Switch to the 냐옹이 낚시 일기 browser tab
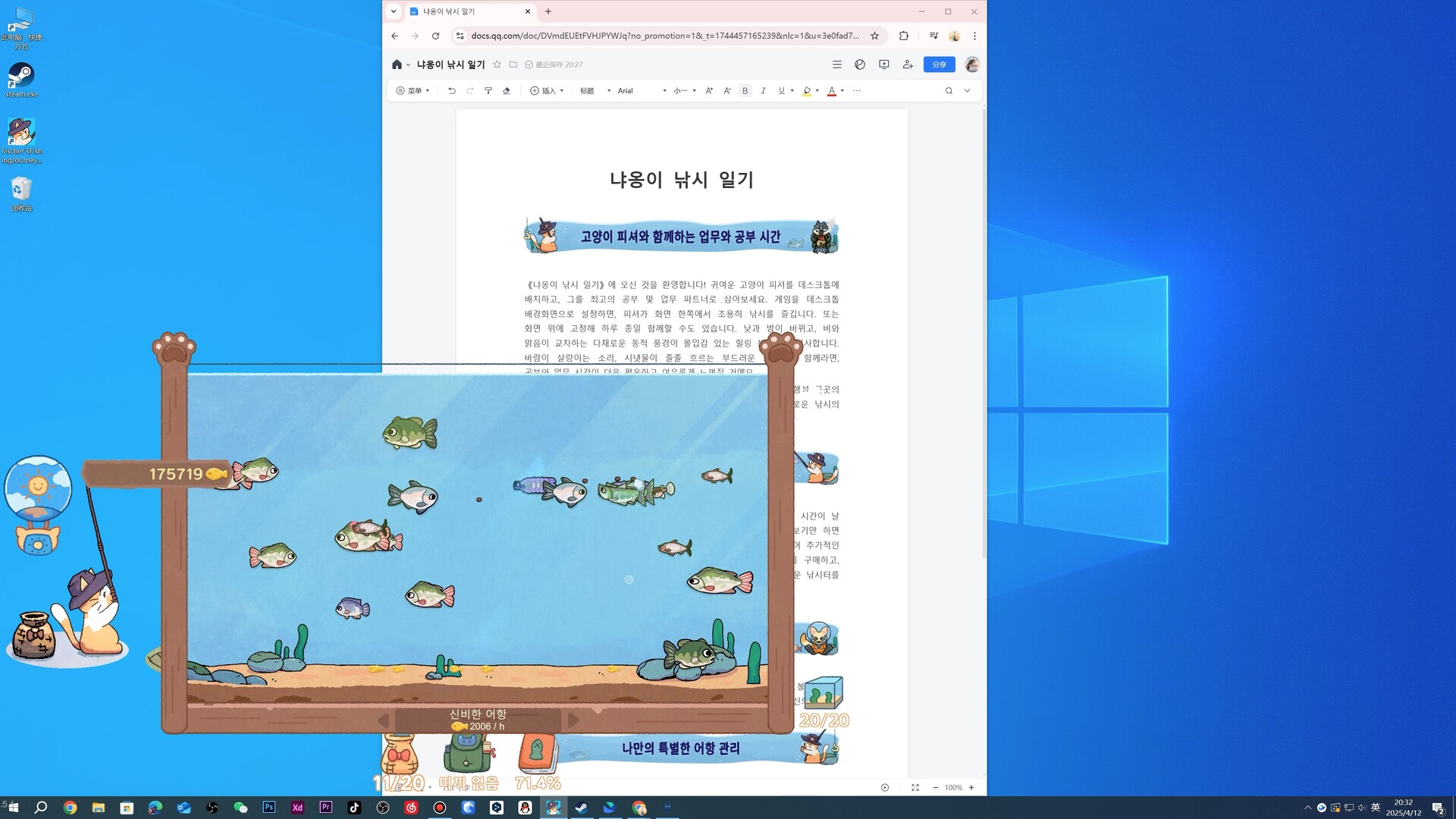 point(470,11)
